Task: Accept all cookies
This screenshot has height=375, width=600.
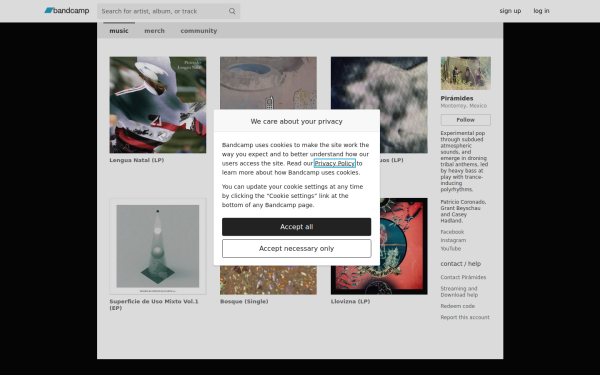Action: tap(297, 227)
